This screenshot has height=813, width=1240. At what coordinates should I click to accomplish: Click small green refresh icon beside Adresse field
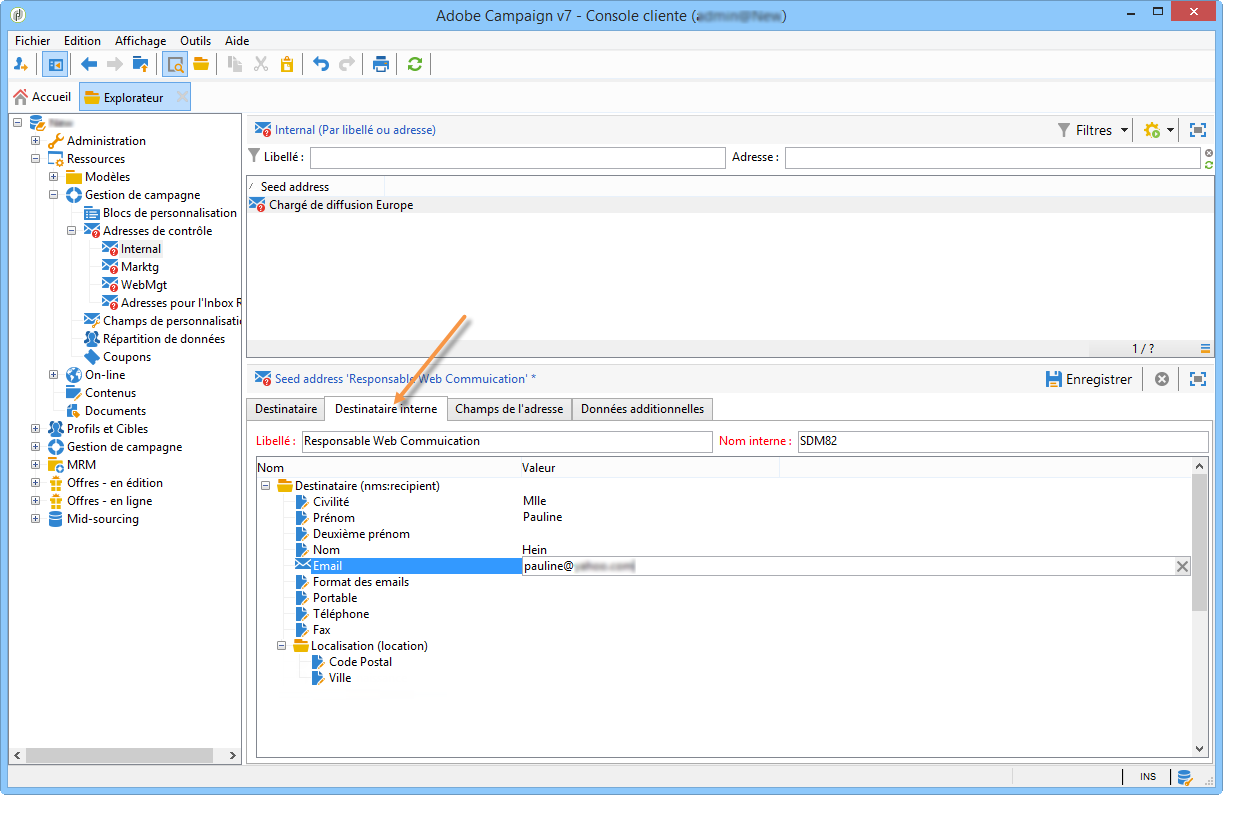click(x=1209, y=164)
